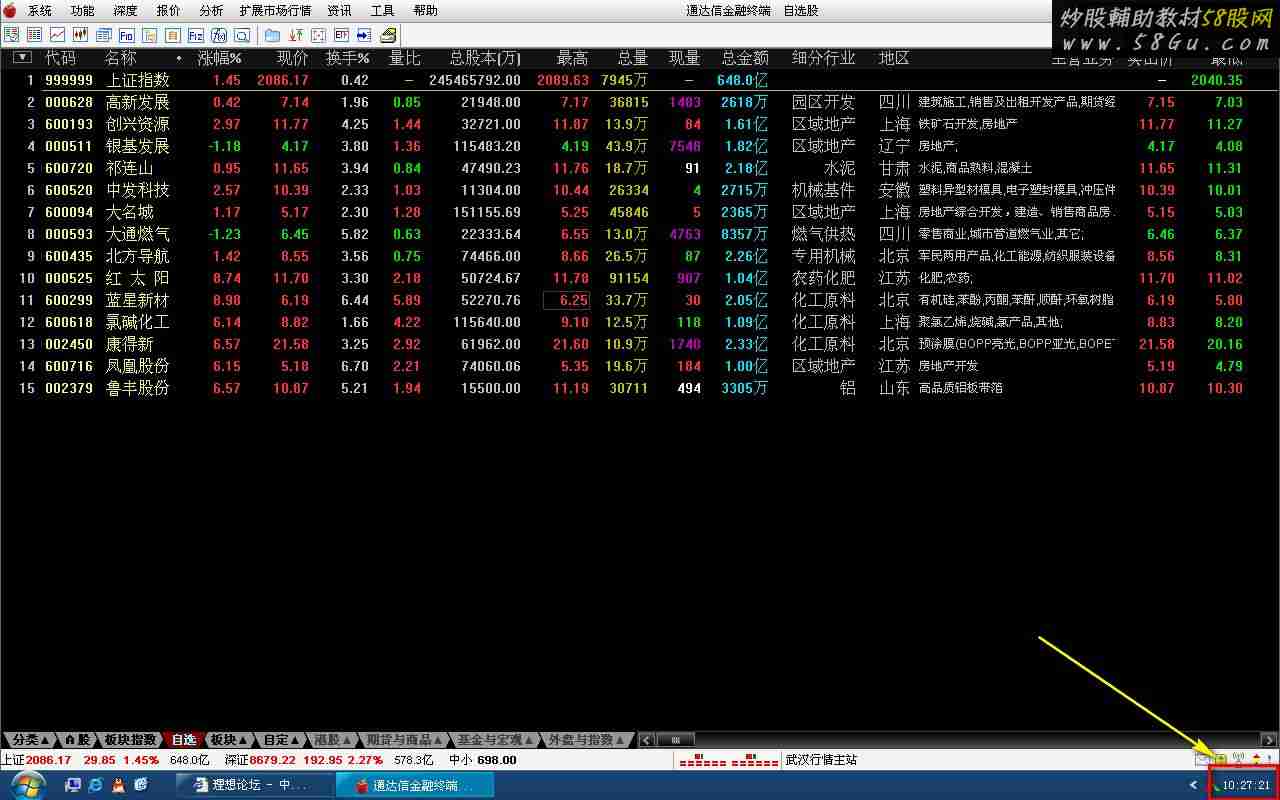Click the yellow calculator-style toolbar icon
Screen dimensions: 1280x800
pyautogui.click(x=388, y=35)
